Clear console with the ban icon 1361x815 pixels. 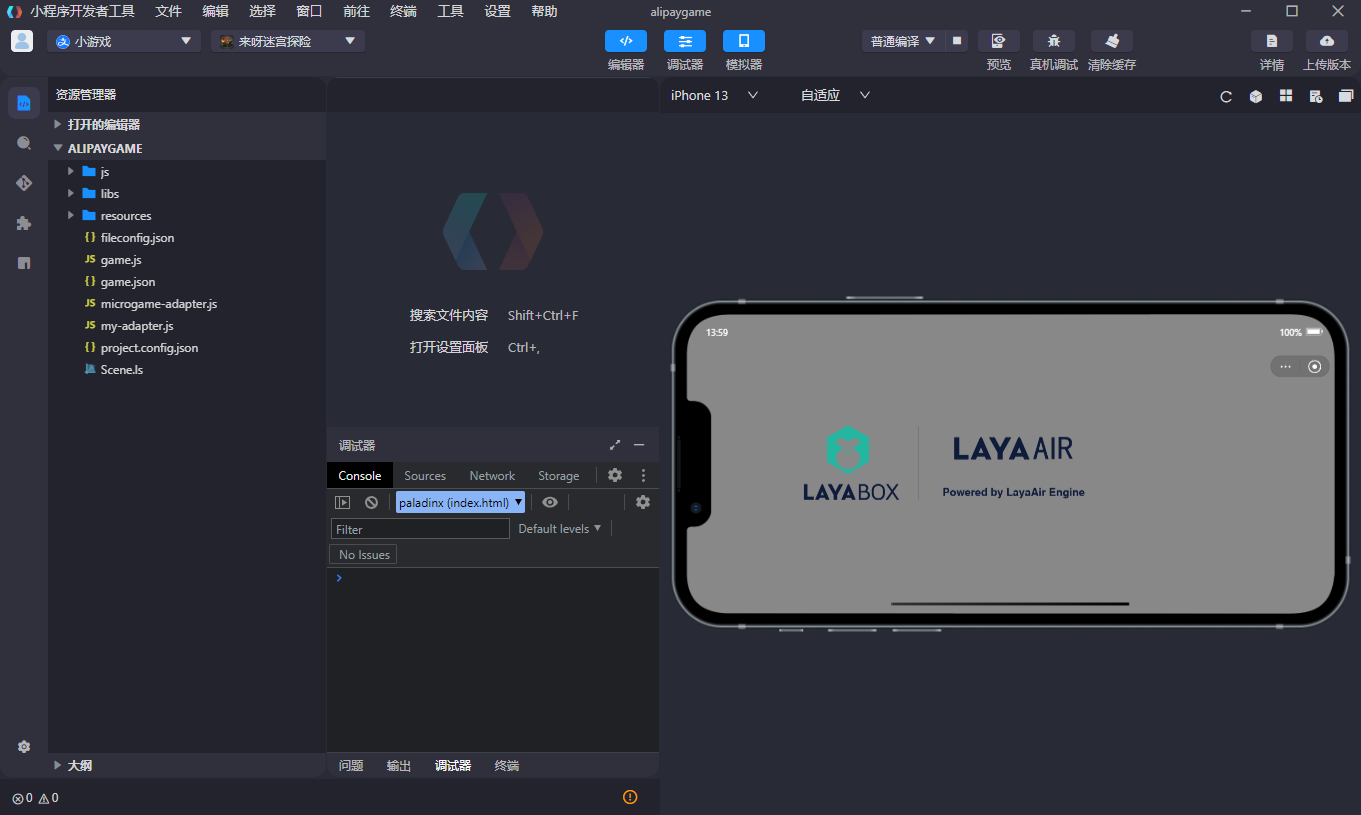[371, 503]
